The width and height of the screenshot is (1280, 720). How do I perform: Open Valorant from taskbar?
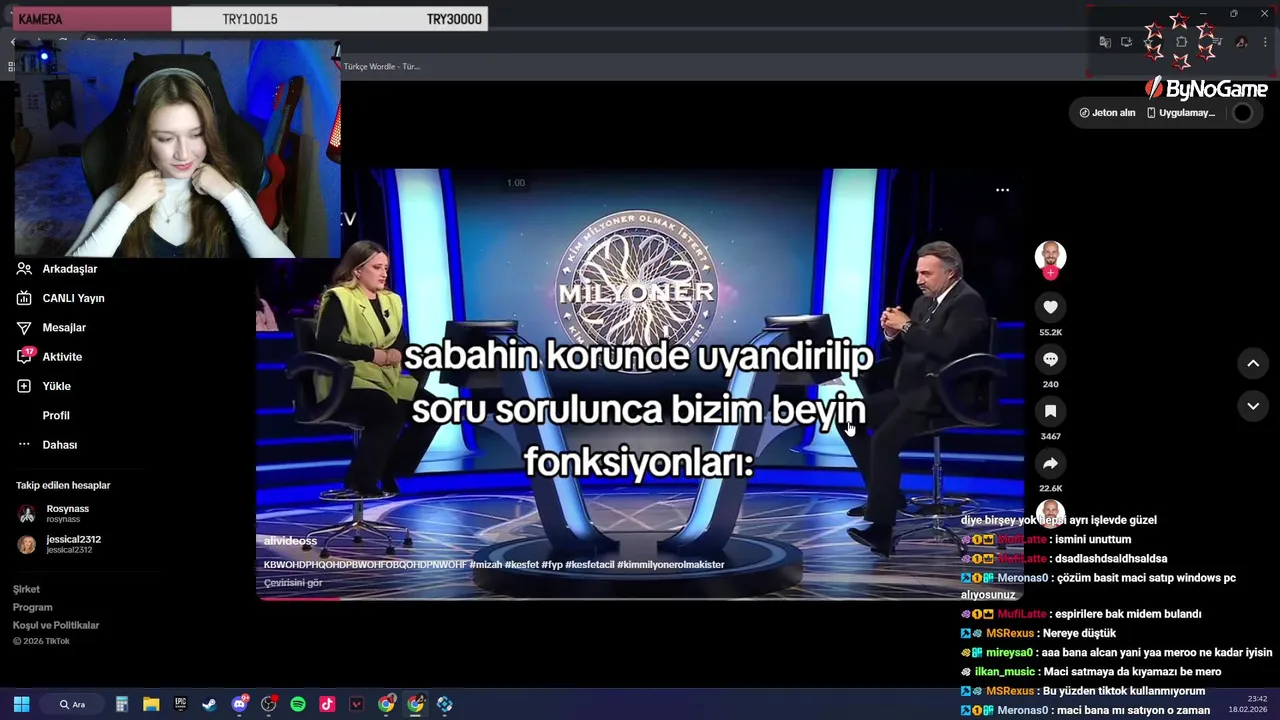coord(356,704)
